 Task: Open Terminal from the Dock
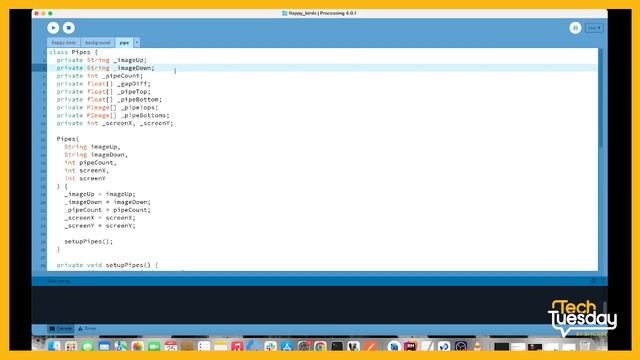coord(337,346)
